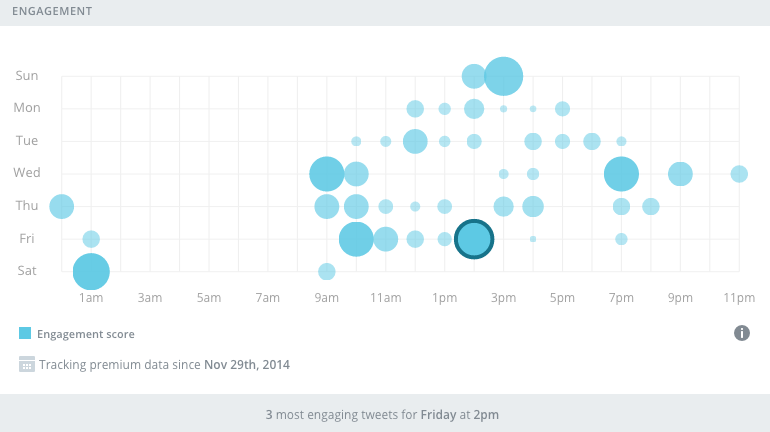The height and width of the screenshot is (432, 770).
Task: Select the Wednesday 9am engagement bubble
Action: pyautogui.click(x=327, y=174)
